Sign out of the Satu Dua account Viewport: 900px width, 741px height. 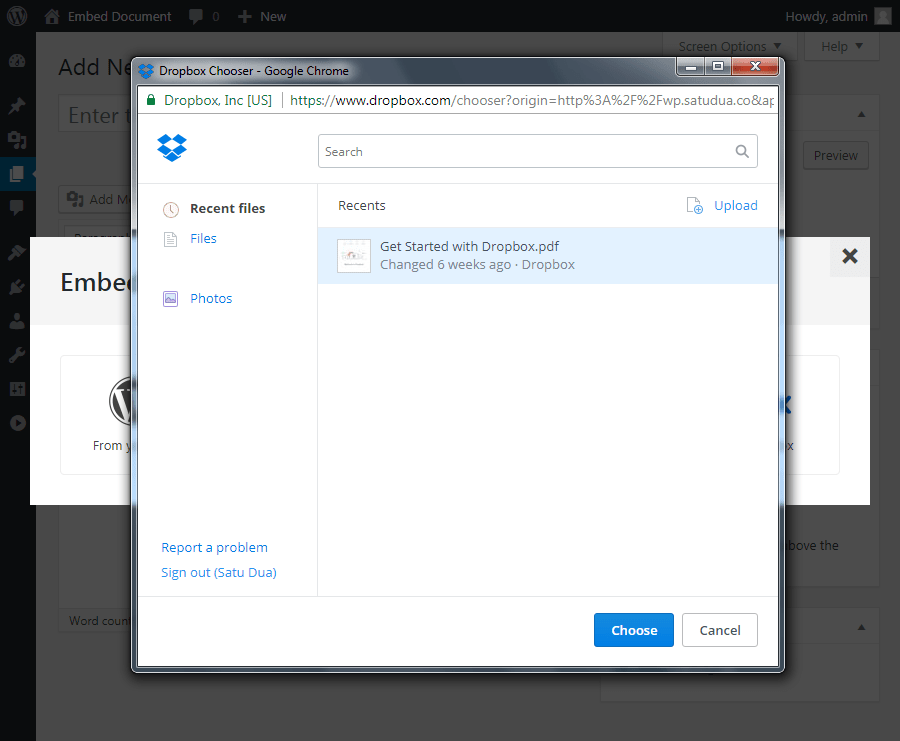(x=218, y=572)
